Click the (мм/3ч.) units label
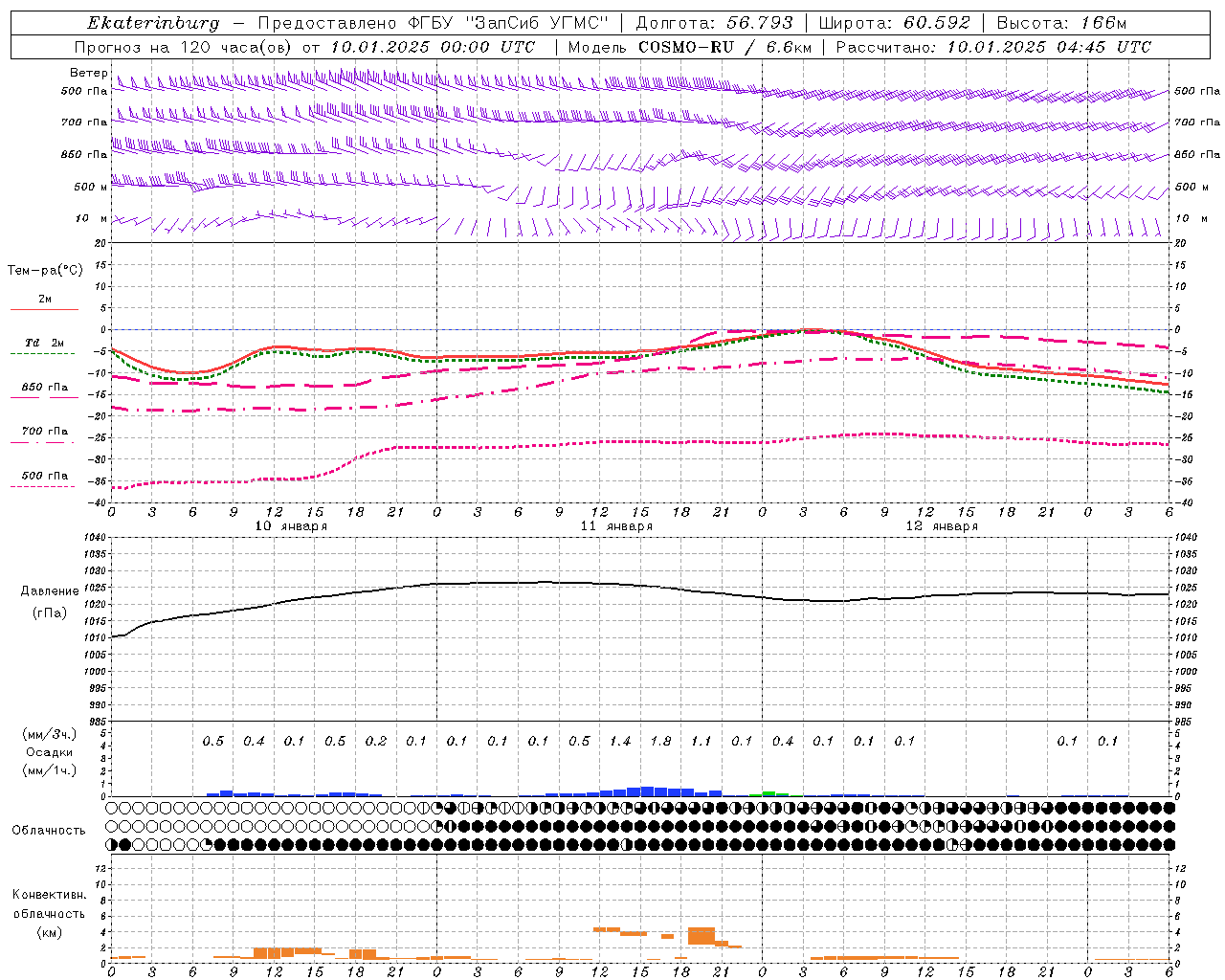1225x980 pixels. tap(49, 734)
